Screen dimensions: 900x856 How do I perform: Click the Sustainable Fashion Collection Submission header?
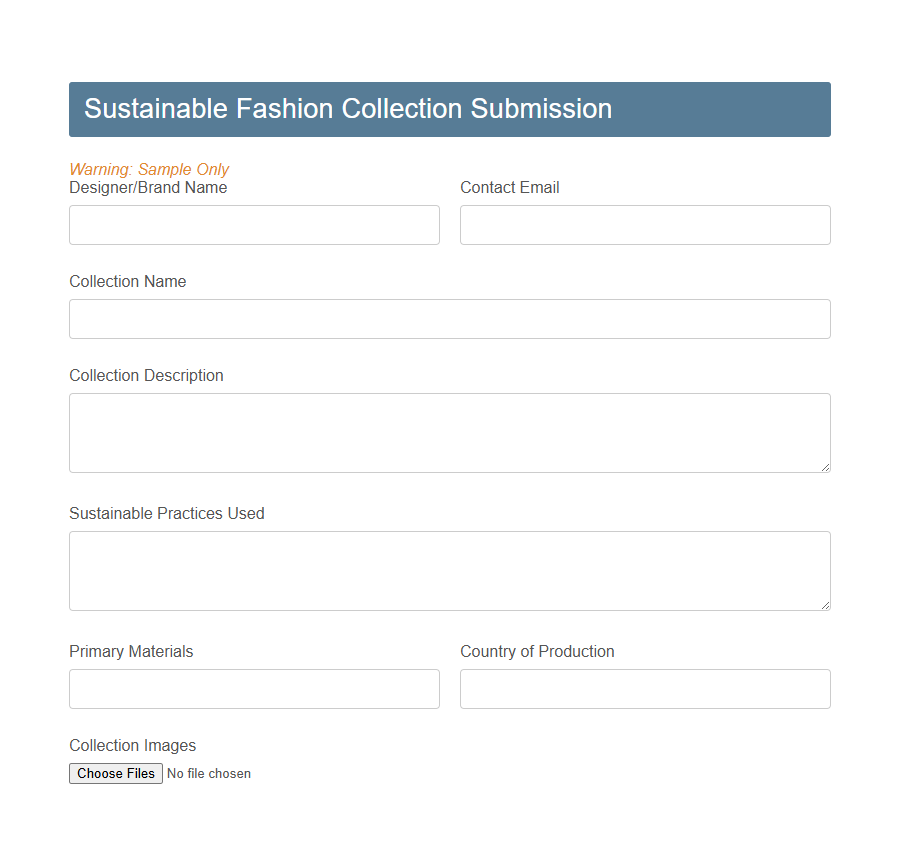pos(348,109)
